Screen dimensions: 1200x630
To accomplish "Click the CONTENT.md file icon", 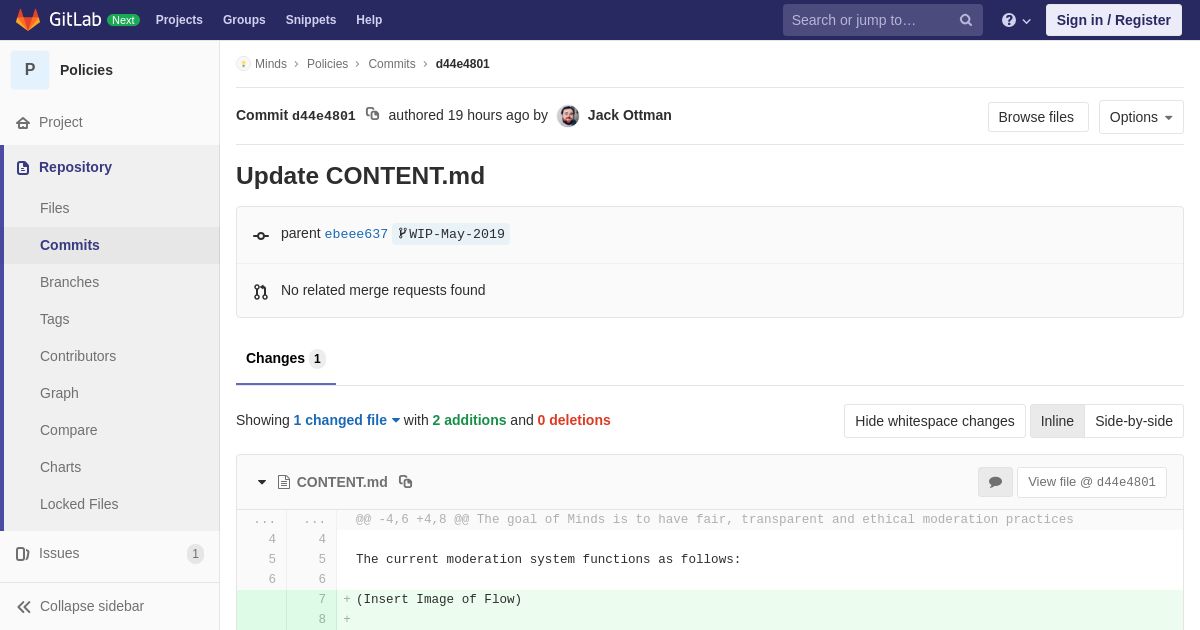I will [x=284, y=482].
